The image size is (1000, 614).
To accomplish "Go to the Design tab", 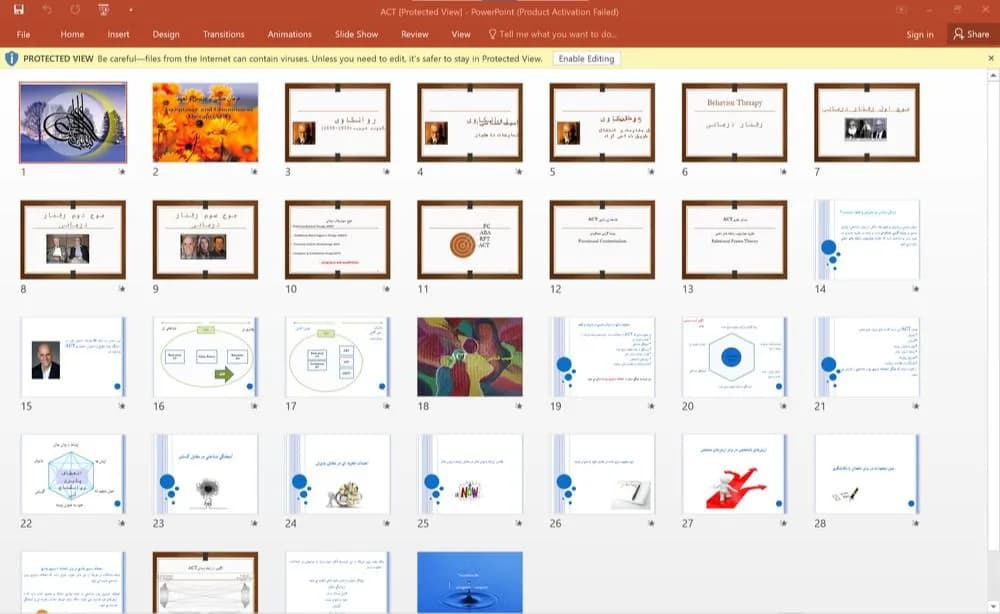I will [x=166, y=34].
